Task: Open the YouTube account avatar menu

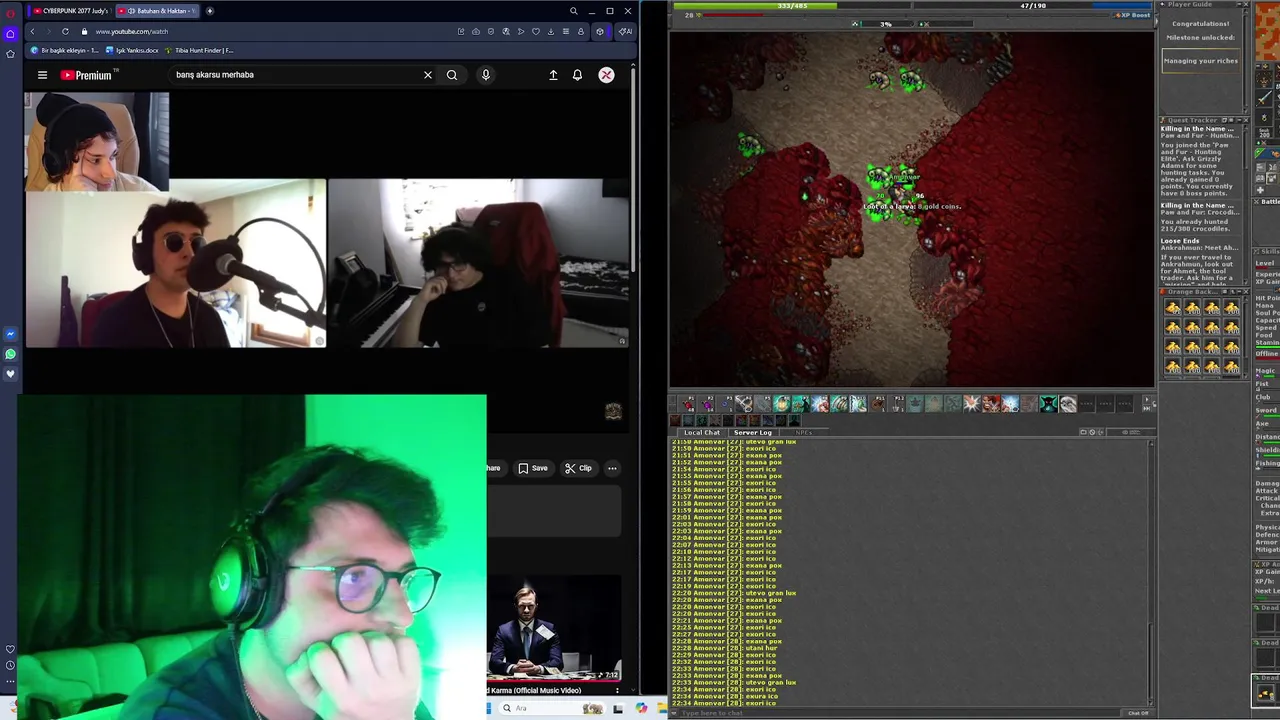Action: click(606, 75)
